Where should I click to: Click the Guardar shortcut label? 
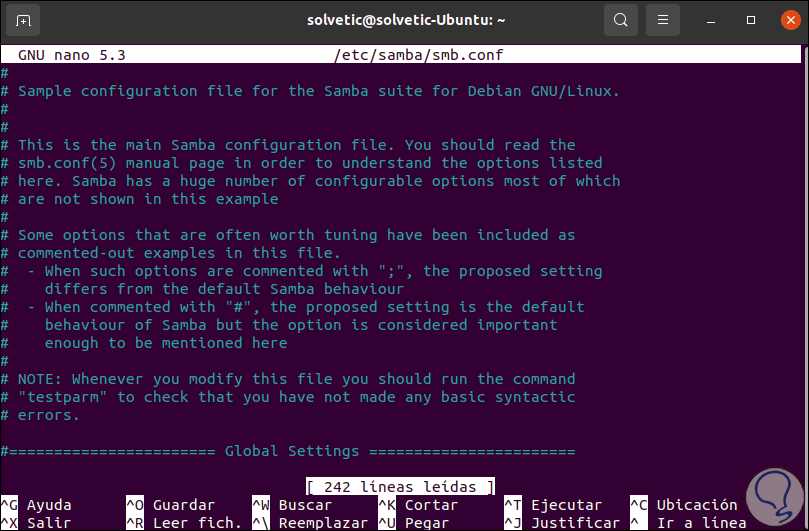(x=184, y=505)
